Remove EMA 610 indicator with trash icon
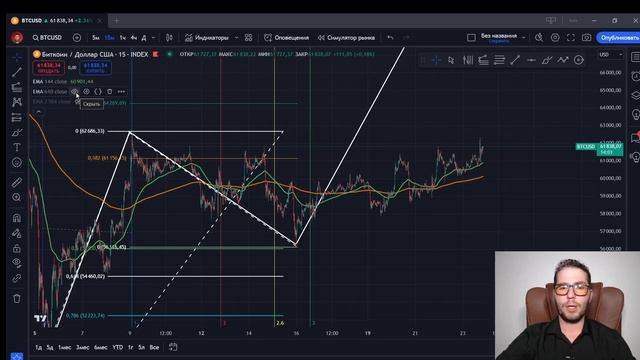The width and height of the screenshot is (640, 360). point(109,91)
